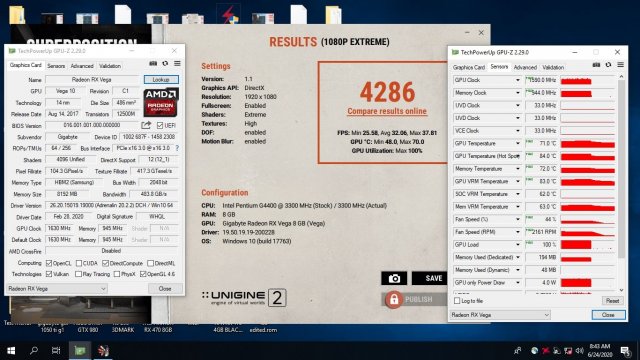Expand the Memory Clock sensor dropdown

point(518,93)
